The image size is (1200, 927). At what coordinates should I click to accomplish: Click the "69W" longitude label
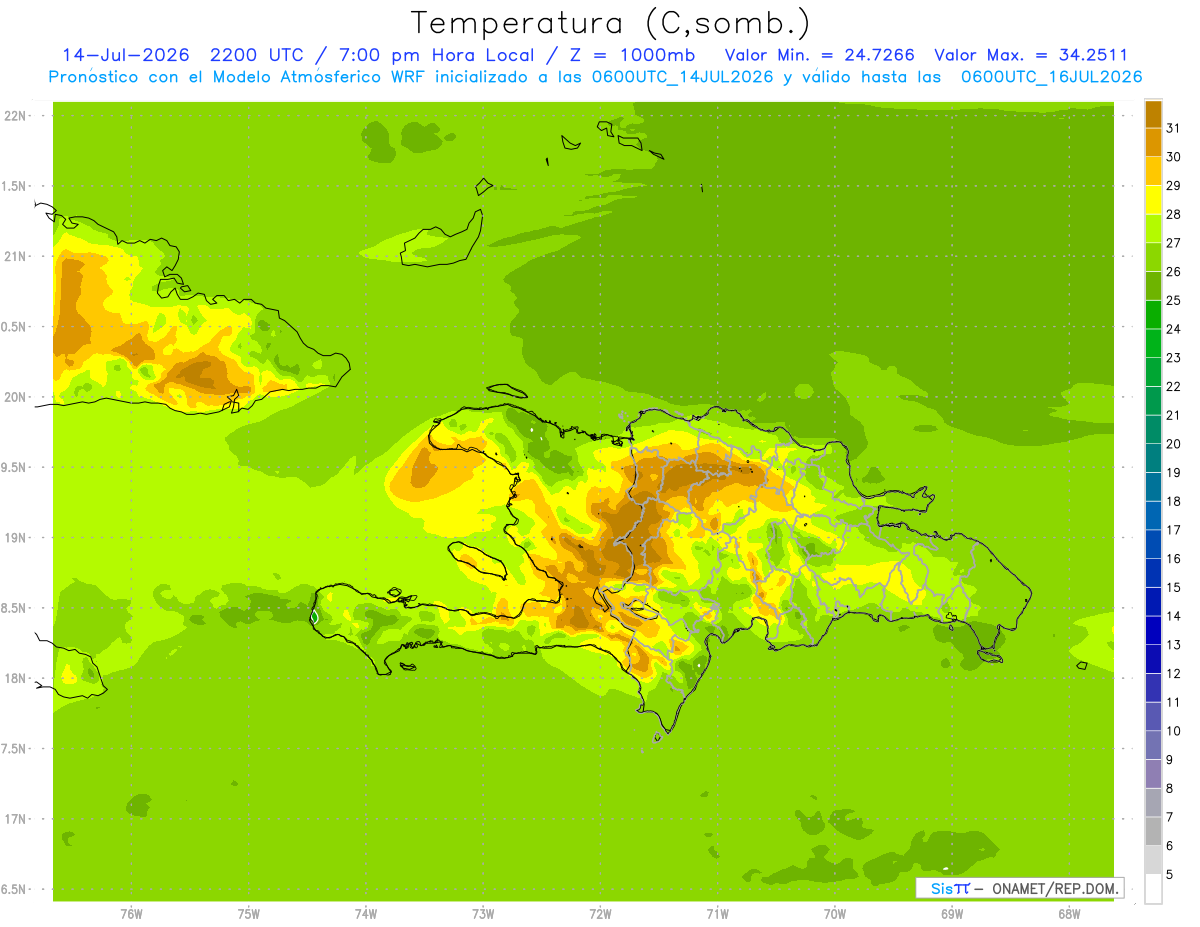pos(952,913)
